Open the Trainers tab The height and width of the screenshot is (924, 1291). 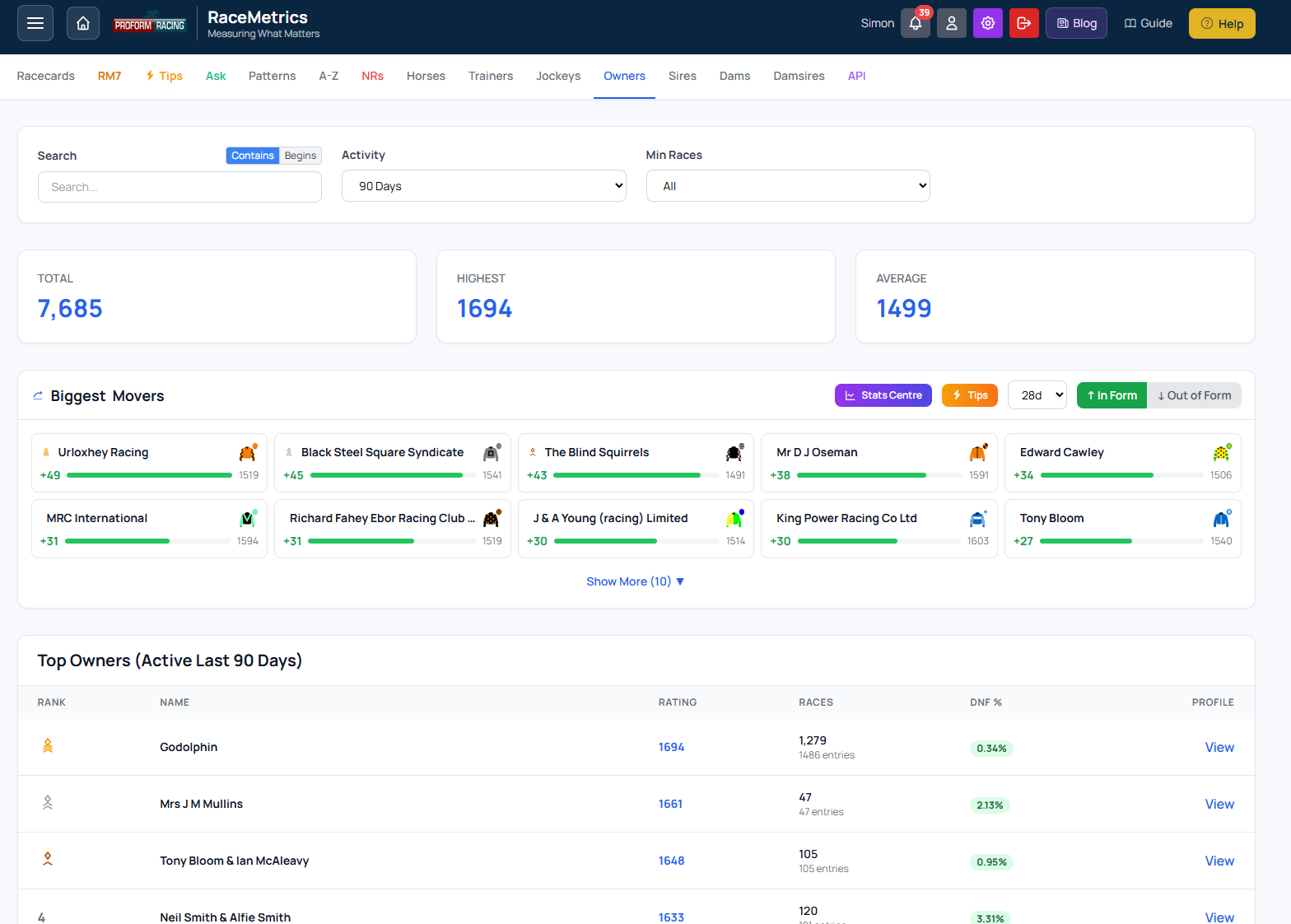[x=491, y=76]
